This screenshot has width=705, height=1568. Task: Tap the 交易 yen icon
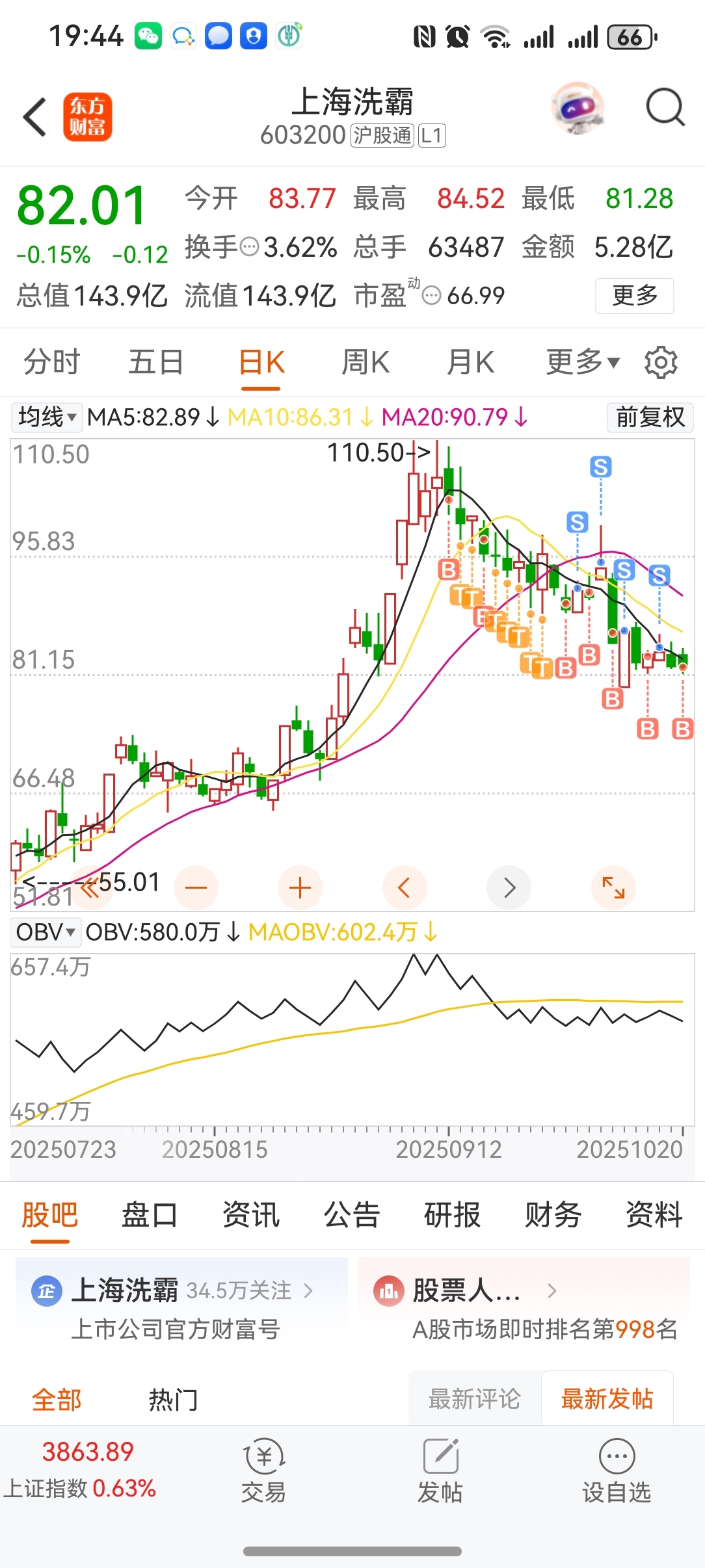tap(264, 1456)
